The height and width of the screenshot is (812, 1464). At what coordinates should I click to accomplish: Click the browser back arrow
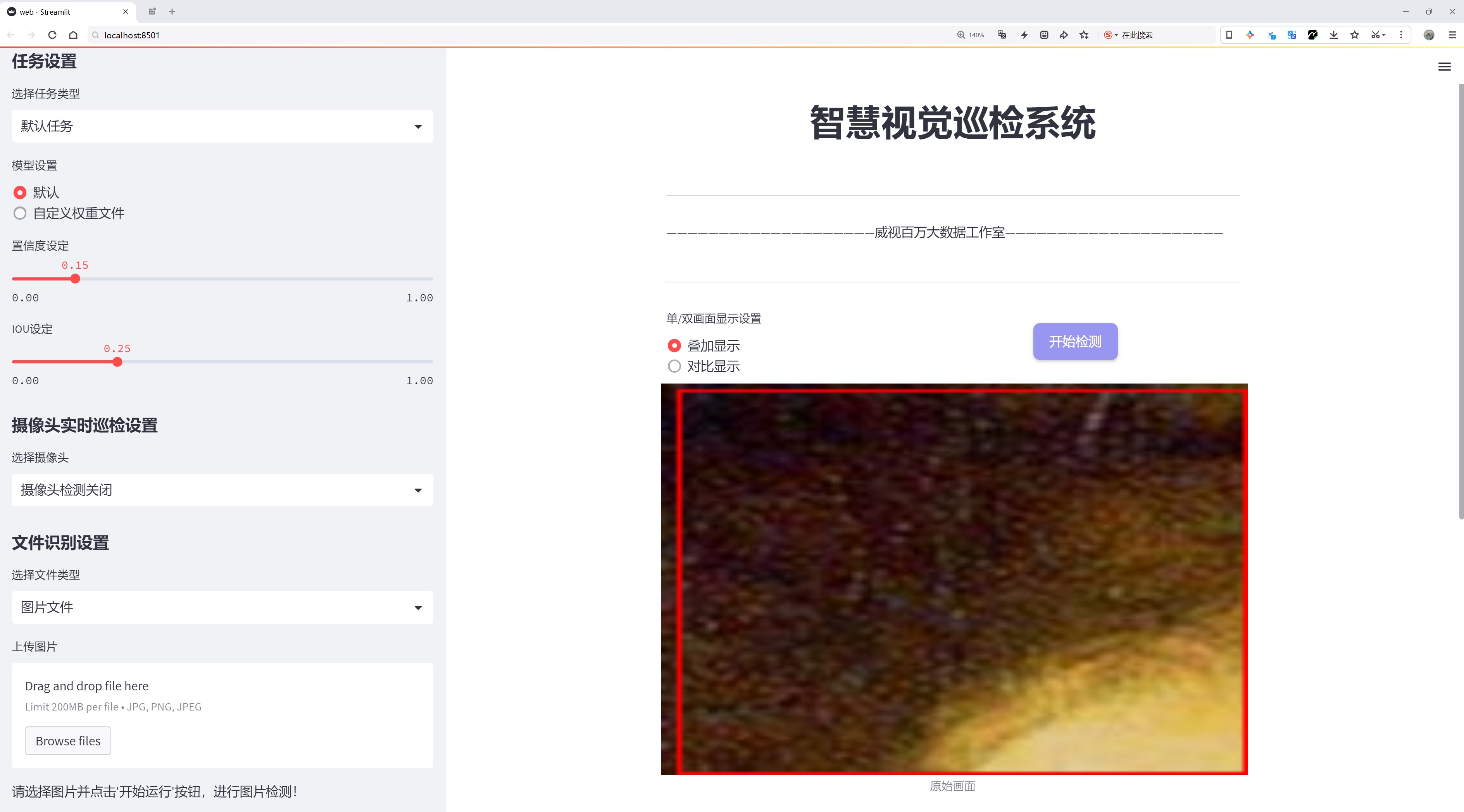pyautogui.click(x=11, y=34)
